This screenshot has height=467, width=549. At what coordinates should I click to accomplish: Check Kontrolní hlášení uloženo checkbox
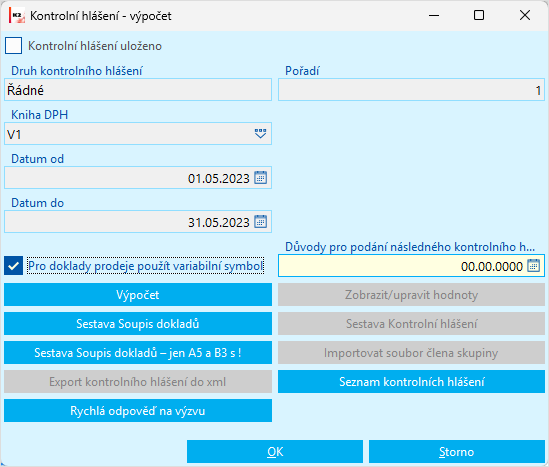click(13, 46)
